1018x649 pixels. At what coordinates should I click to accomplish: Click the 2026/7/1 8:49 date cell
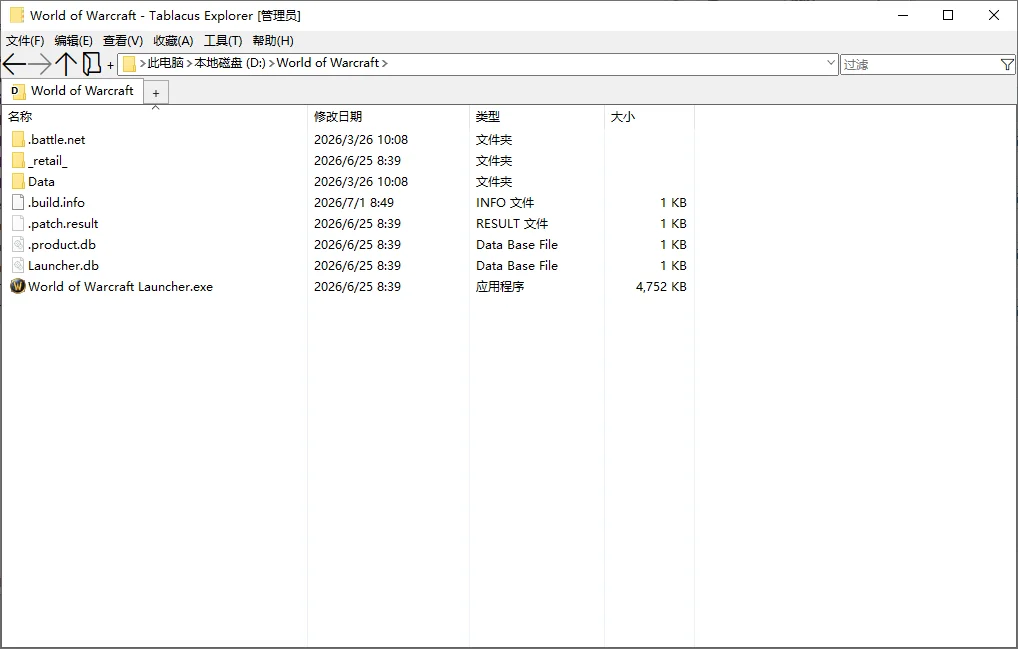(354, 202)
